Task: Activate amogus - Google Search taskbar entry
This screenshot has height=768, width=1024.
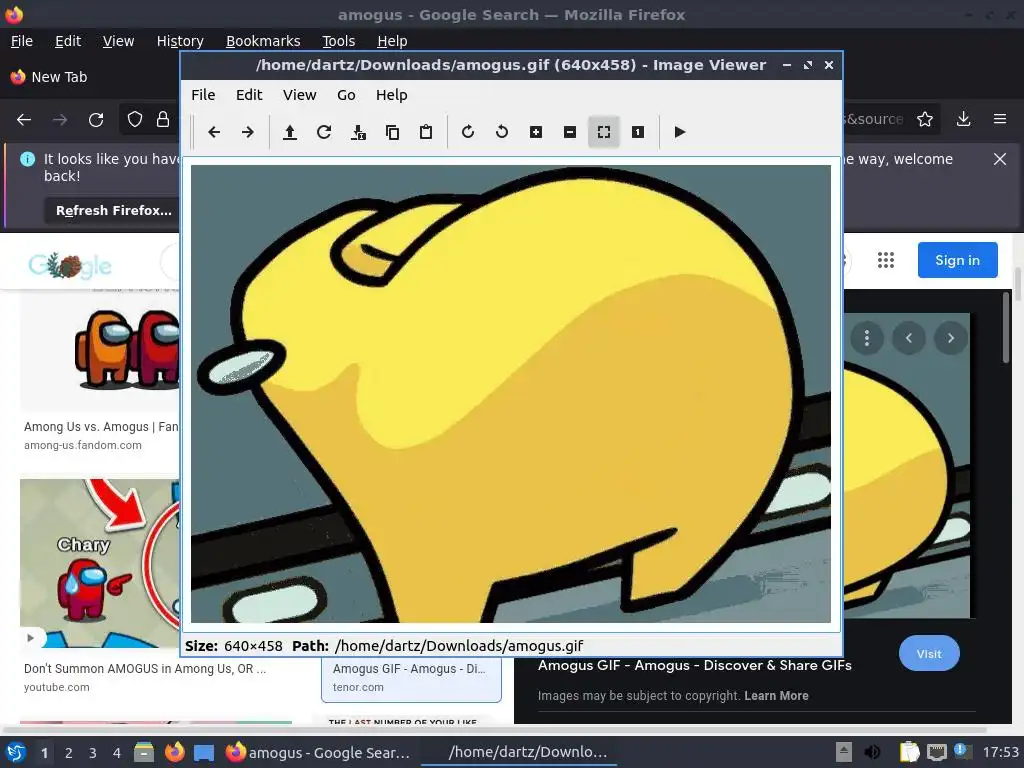Action: 318,752
